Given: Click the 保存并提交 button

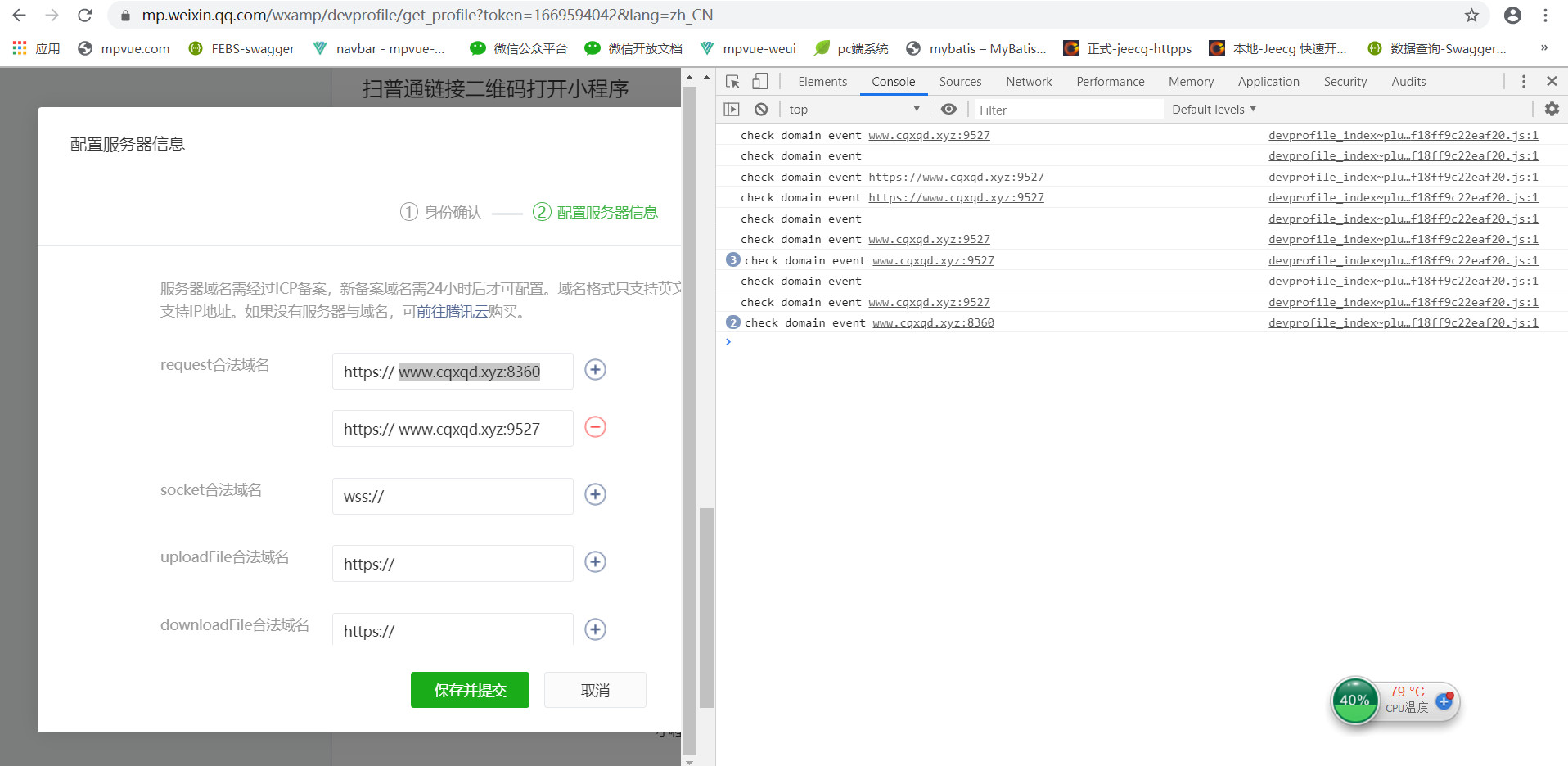Looking at the screenshot, I should coord(470,690).
